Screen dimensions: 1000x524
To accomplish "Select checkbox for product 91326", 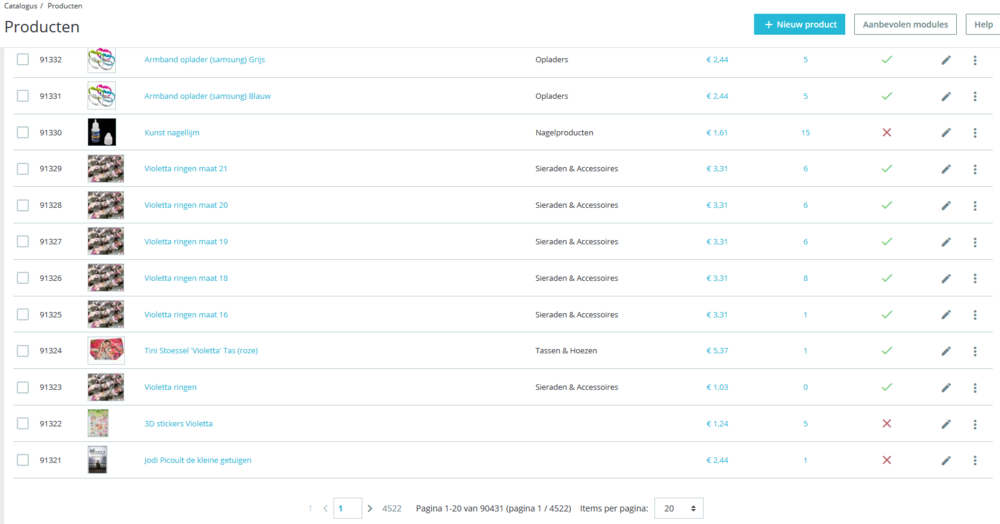I will click(x=23, y=277).
